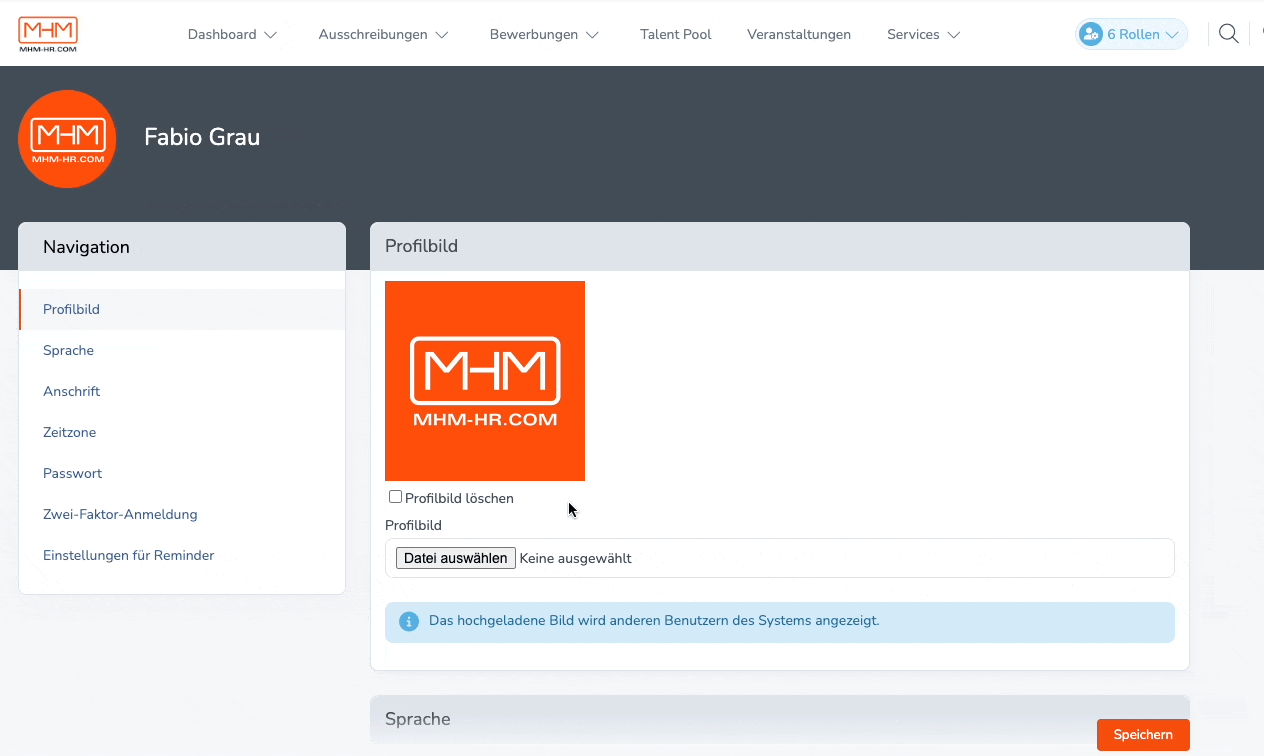Image resolution: width=1264 pixels, height=756 pixels.
Task: Expand the Services menu
Action: (923, 34)
